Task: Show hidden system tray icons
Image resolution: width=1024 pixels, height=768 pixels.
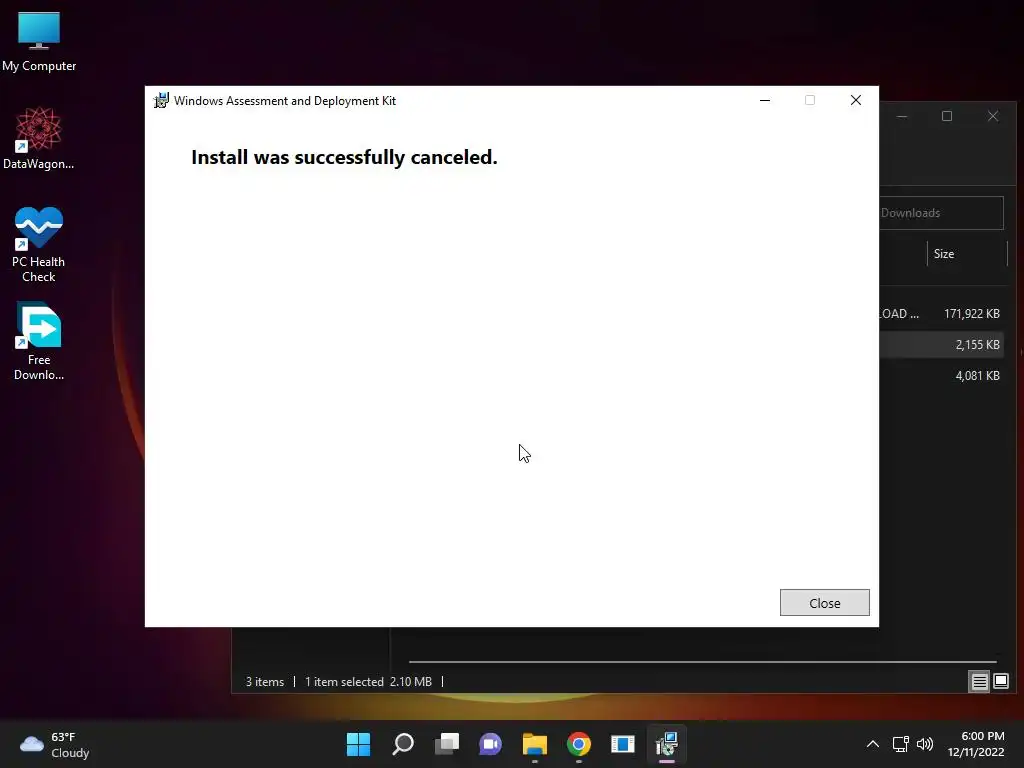Action: pos(872,744)
